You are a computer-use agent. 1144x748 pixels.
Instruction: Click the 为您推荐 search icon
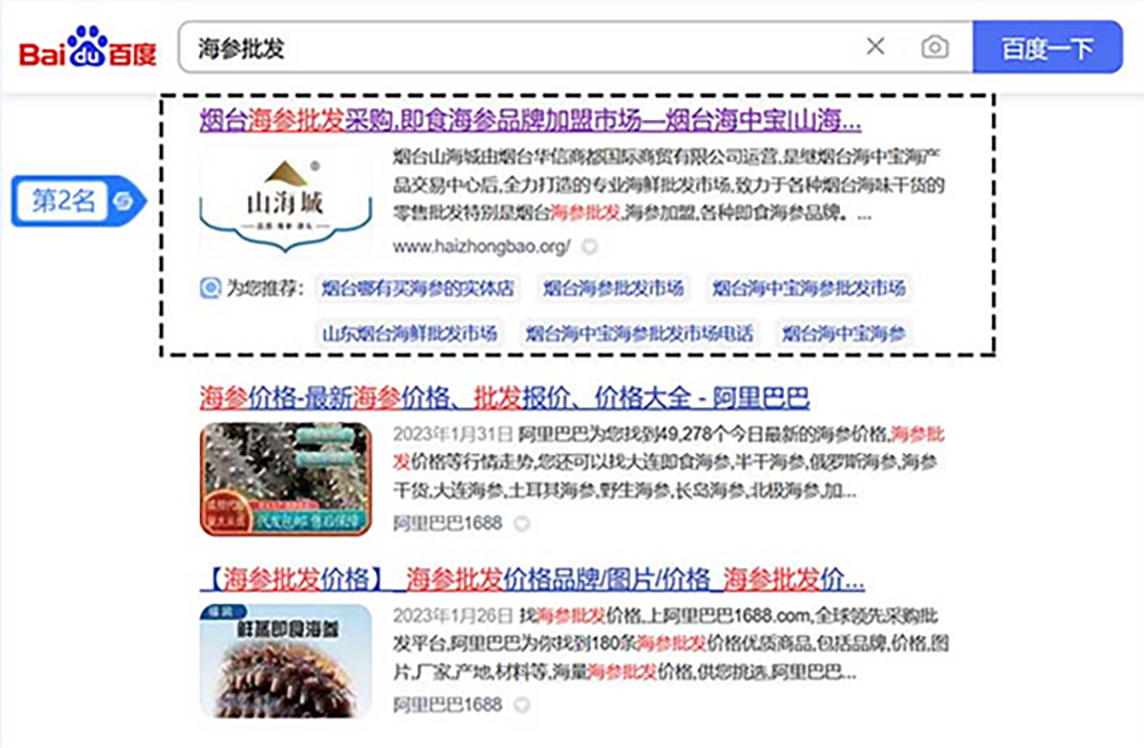click(210, 289)
